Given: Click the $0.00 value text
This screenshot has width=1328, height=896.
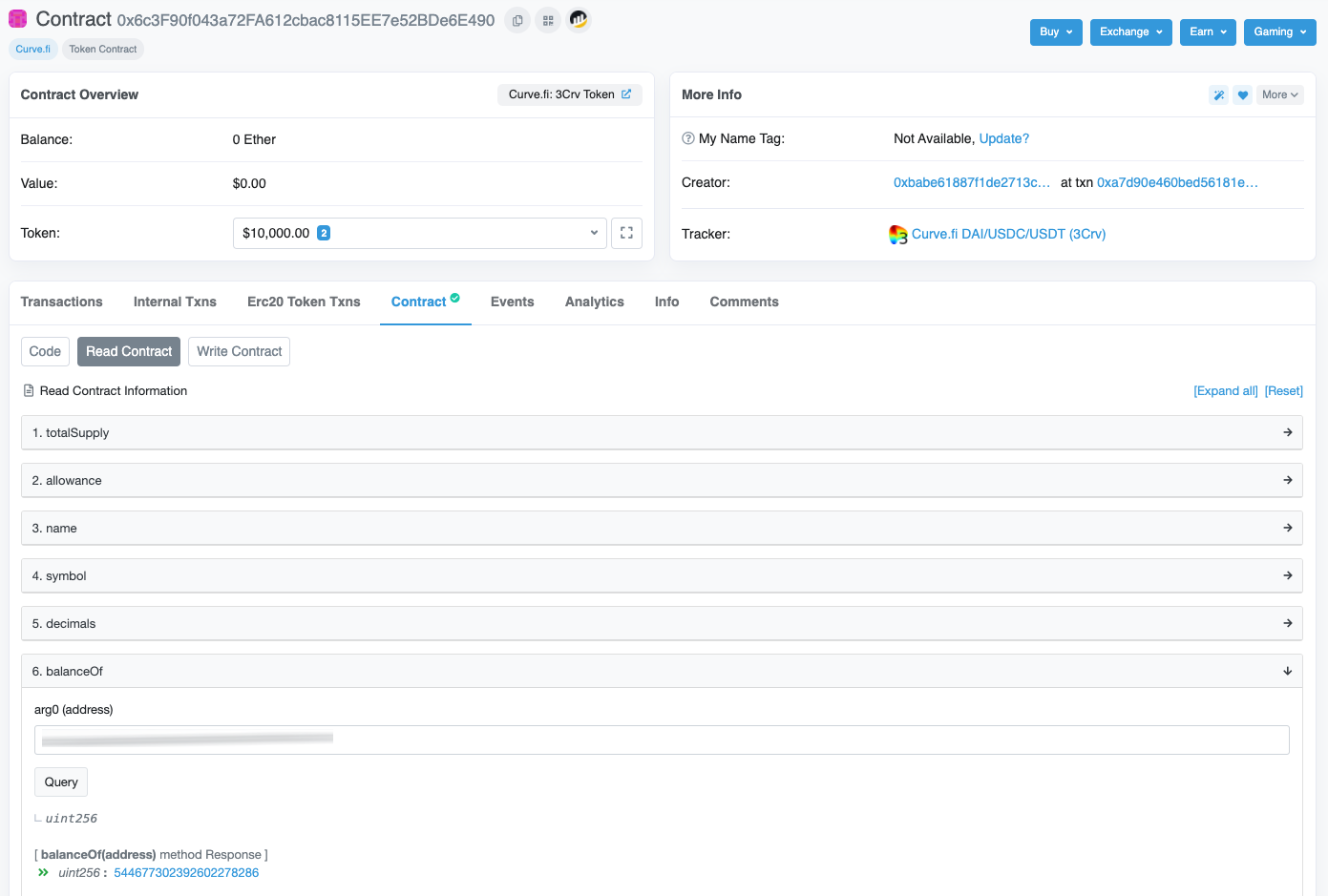Looking at the screenshot, I should 249,183.
